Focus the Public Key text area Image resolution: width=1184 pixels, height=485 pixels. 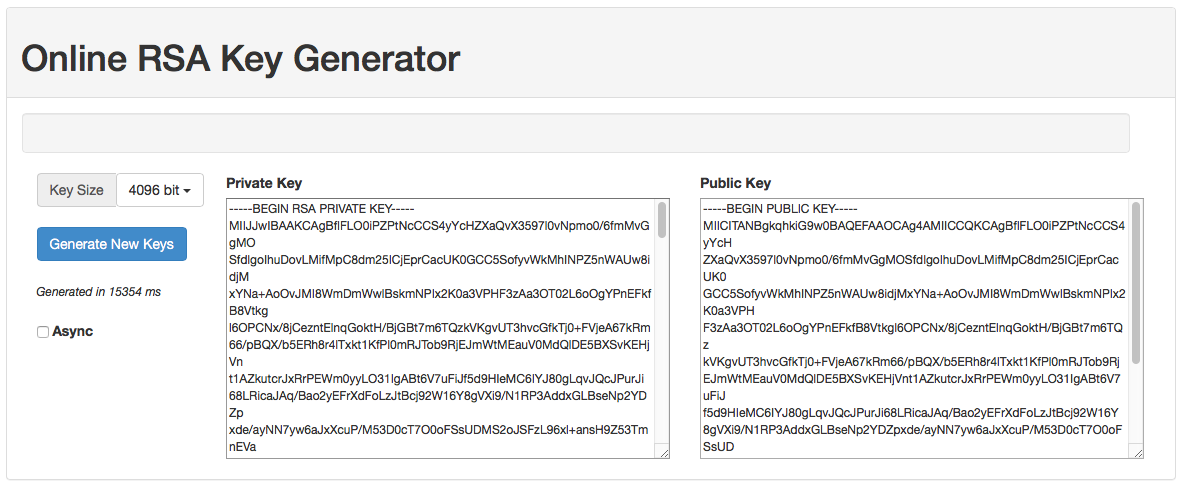point(914,330)
